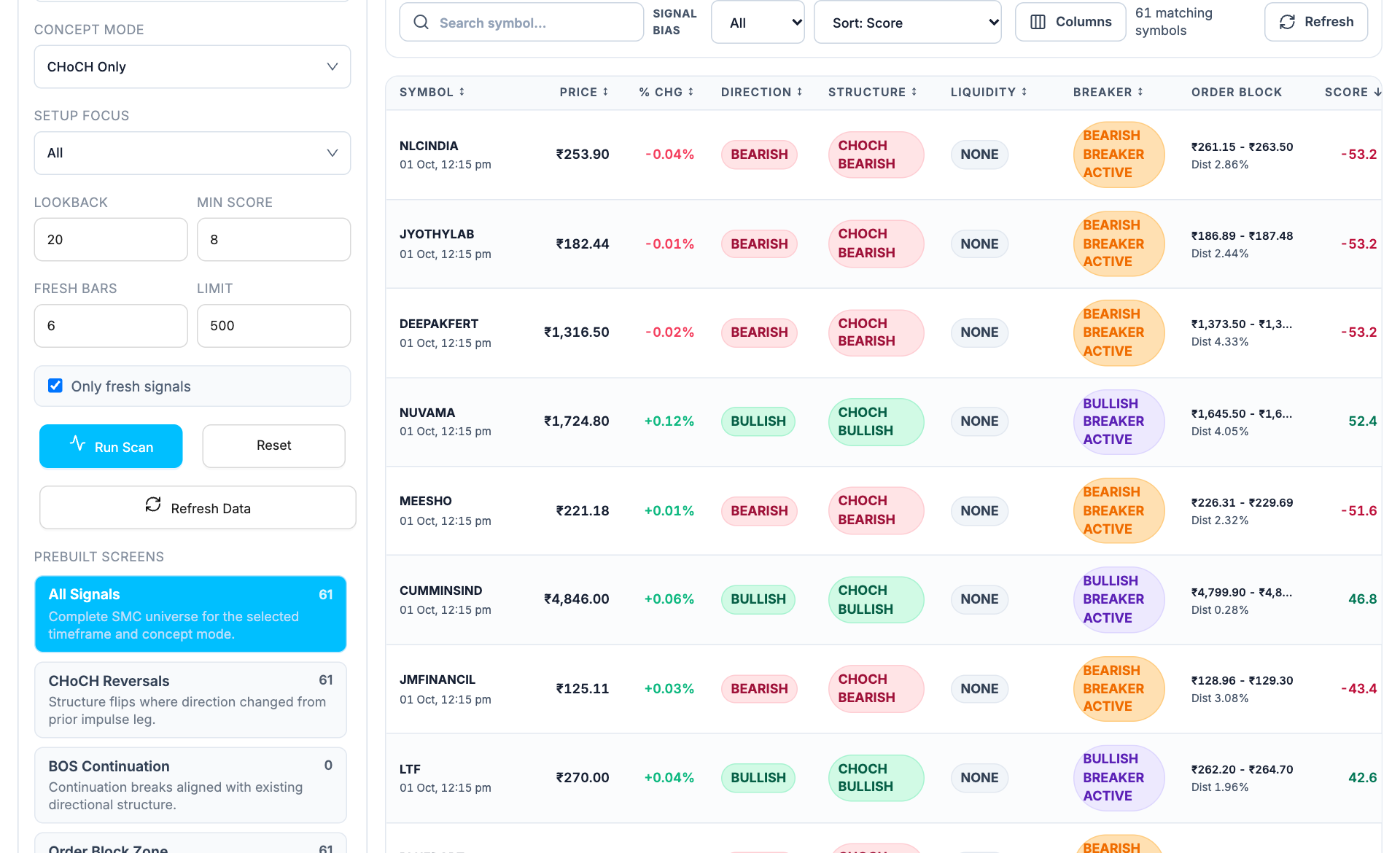Open the Signal Bias All dropdown
1400x853 pixels.
coord(758,23)
